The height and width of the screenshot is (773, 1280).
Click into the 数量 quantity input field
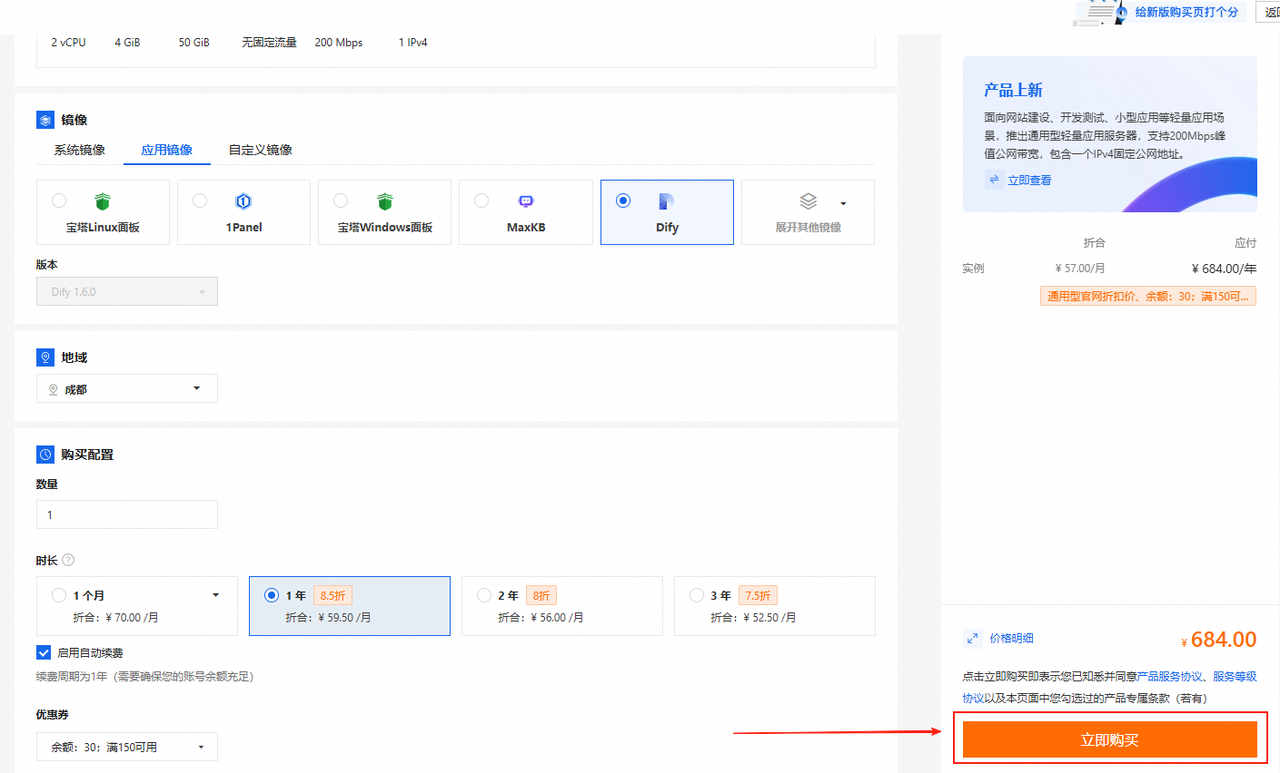[x=127, y=515]
